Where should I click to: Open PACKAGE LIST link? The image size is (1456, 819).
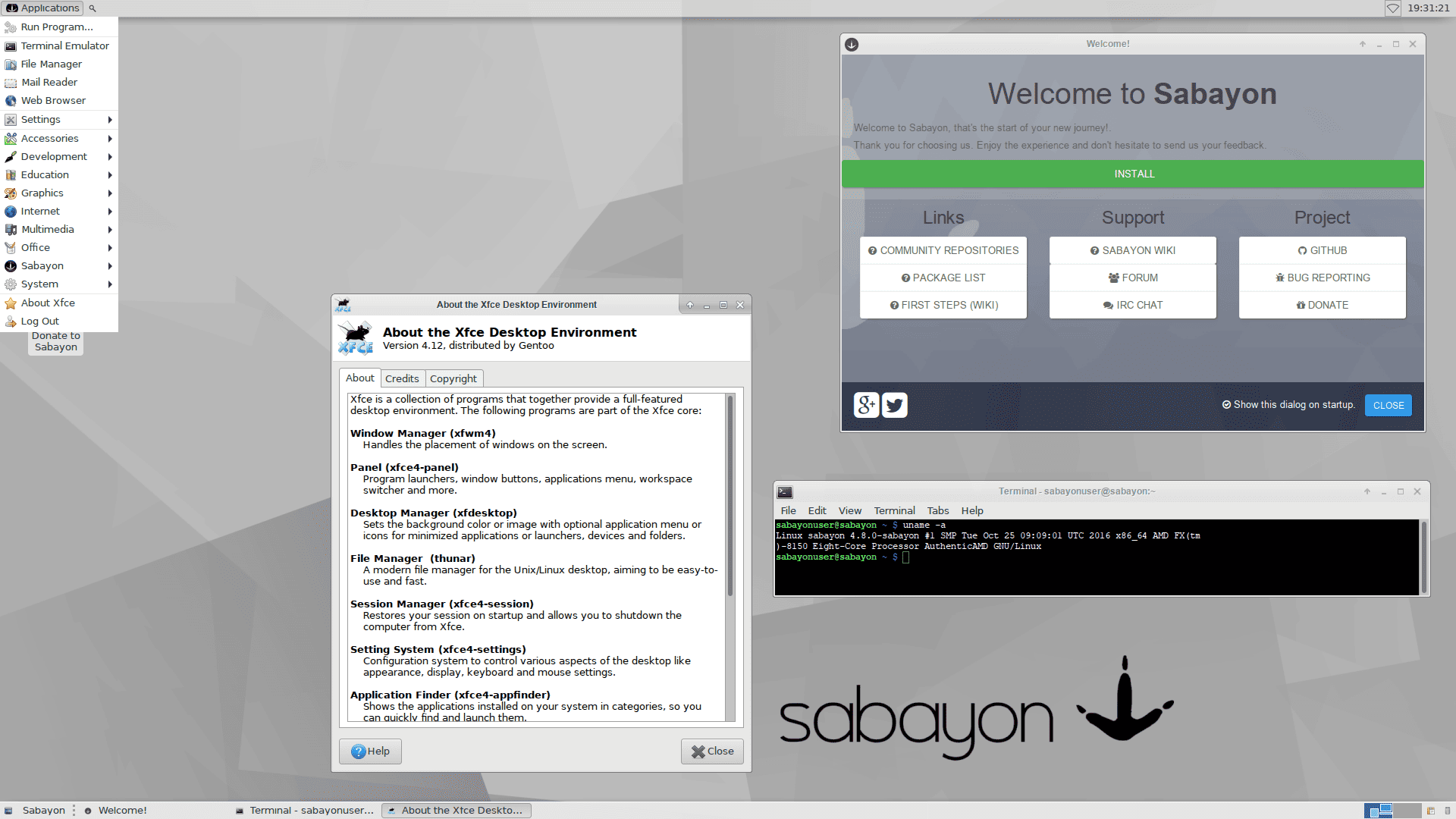pos(943,278)
